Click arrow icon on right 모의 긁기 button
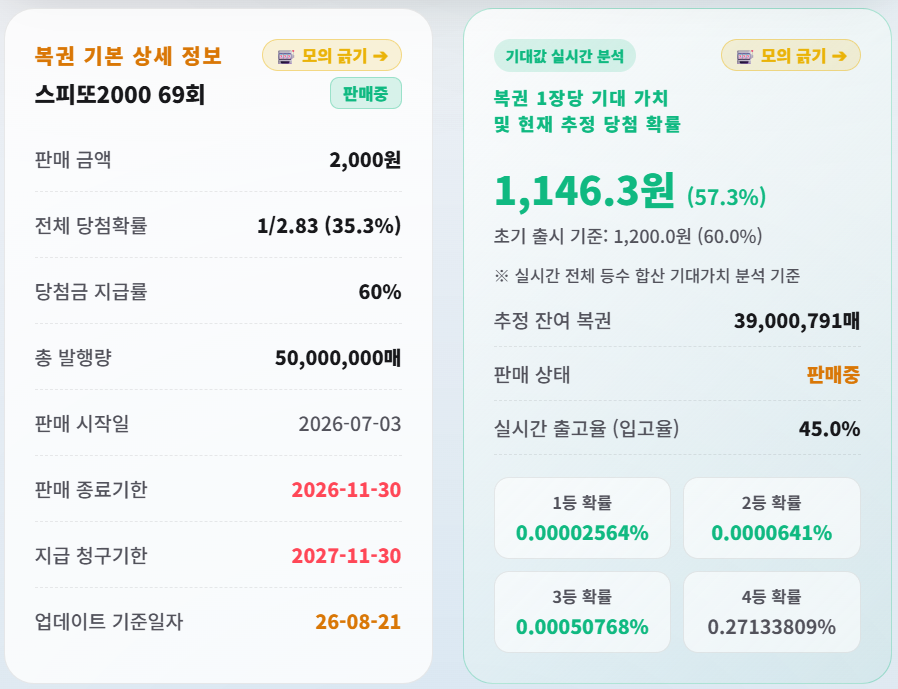Image resolution: width=898 pixels, height=689 pixels. click(x=839, y=56)
